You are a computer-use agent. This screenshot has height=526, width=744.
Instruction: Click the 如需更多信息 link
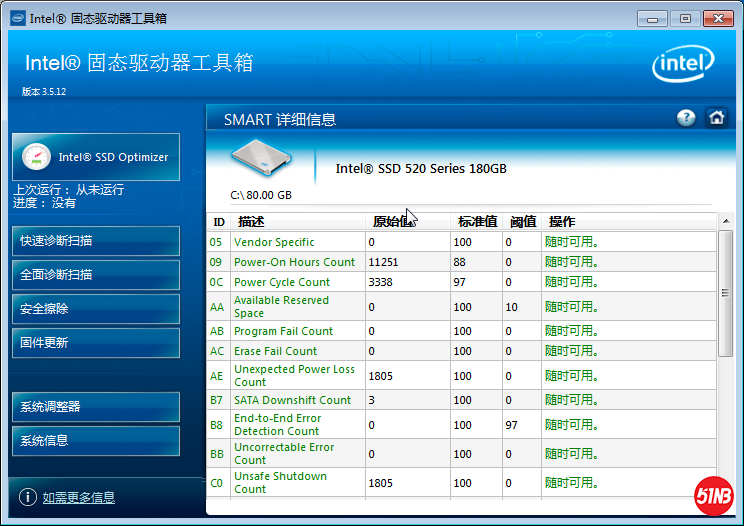(79, 497)
